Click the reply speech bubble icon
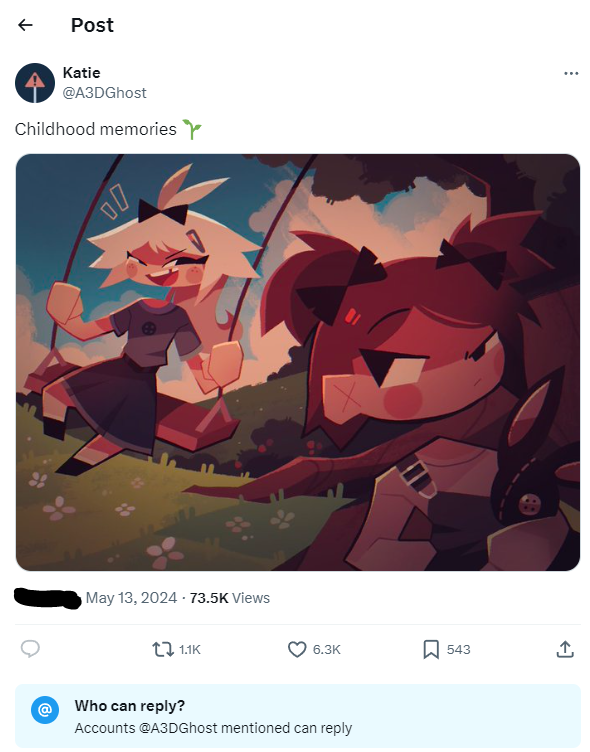Viewport: 590px width, 752px height. coord(30,649)
